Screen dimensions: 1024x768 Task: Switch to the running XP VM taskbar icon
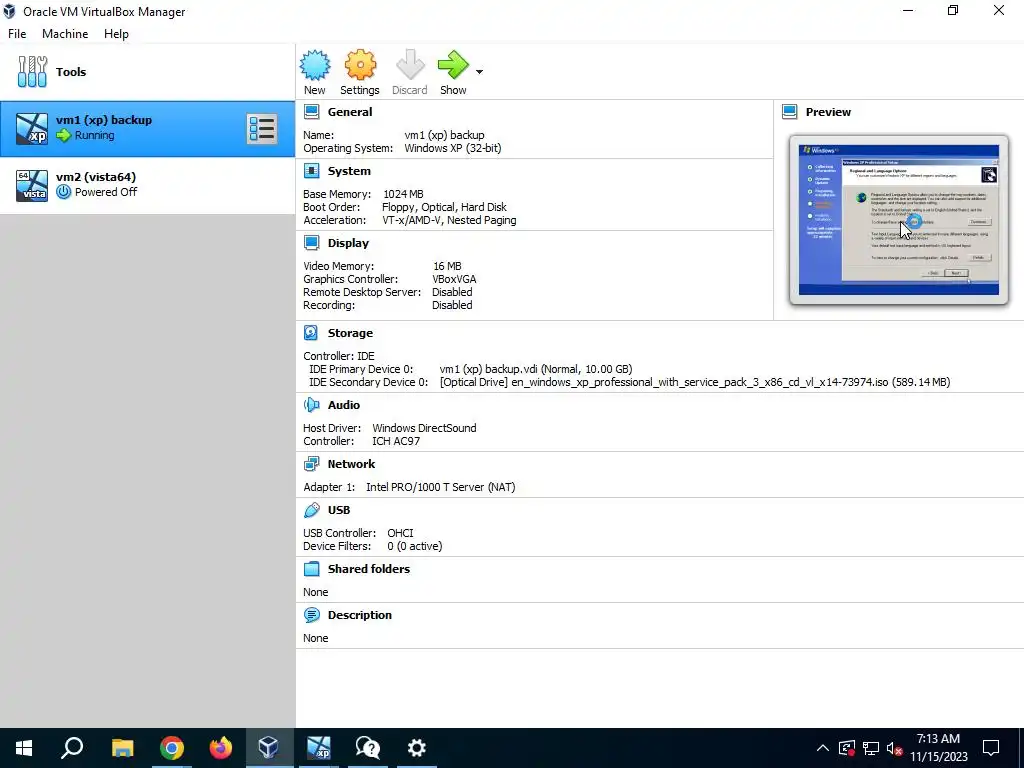click(319, 748)
